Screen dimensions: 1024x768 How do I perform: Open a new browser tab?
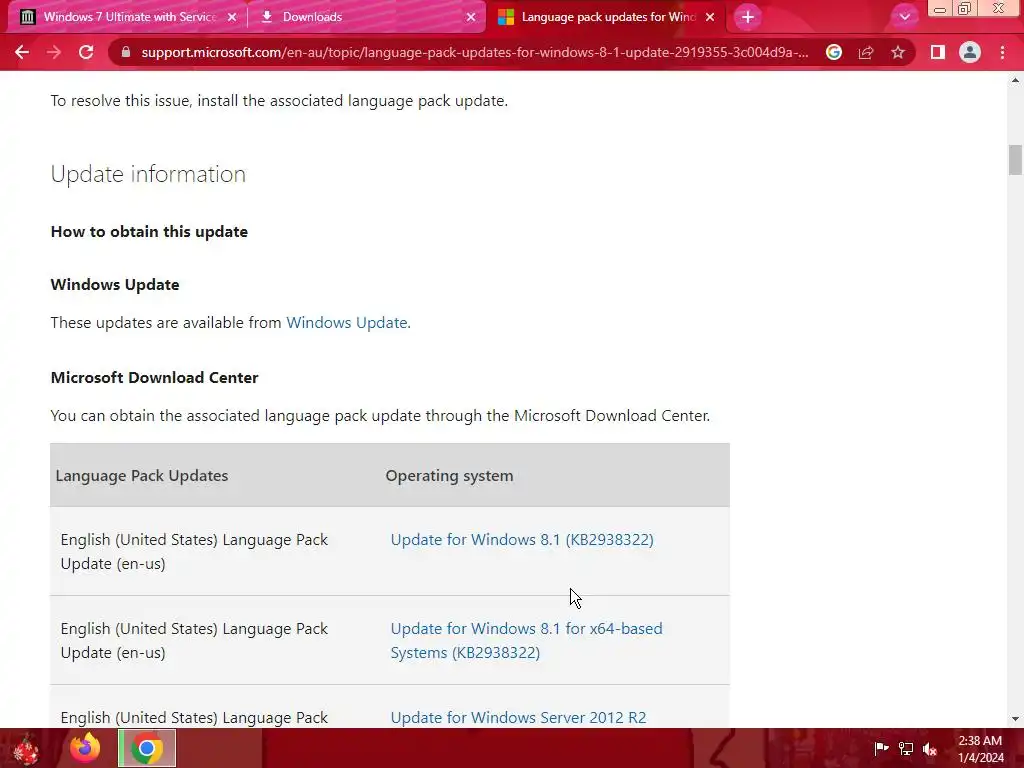pos(748,17)
